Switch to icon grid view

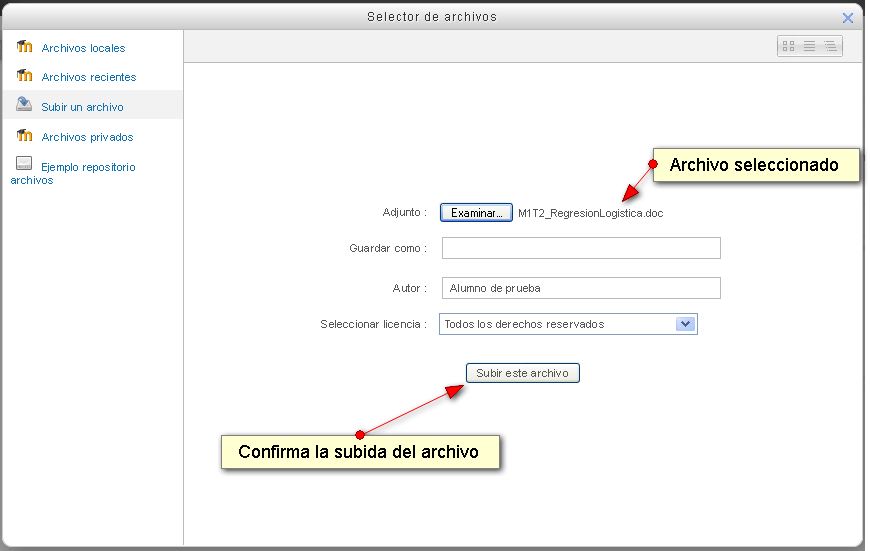pos(788,46)
